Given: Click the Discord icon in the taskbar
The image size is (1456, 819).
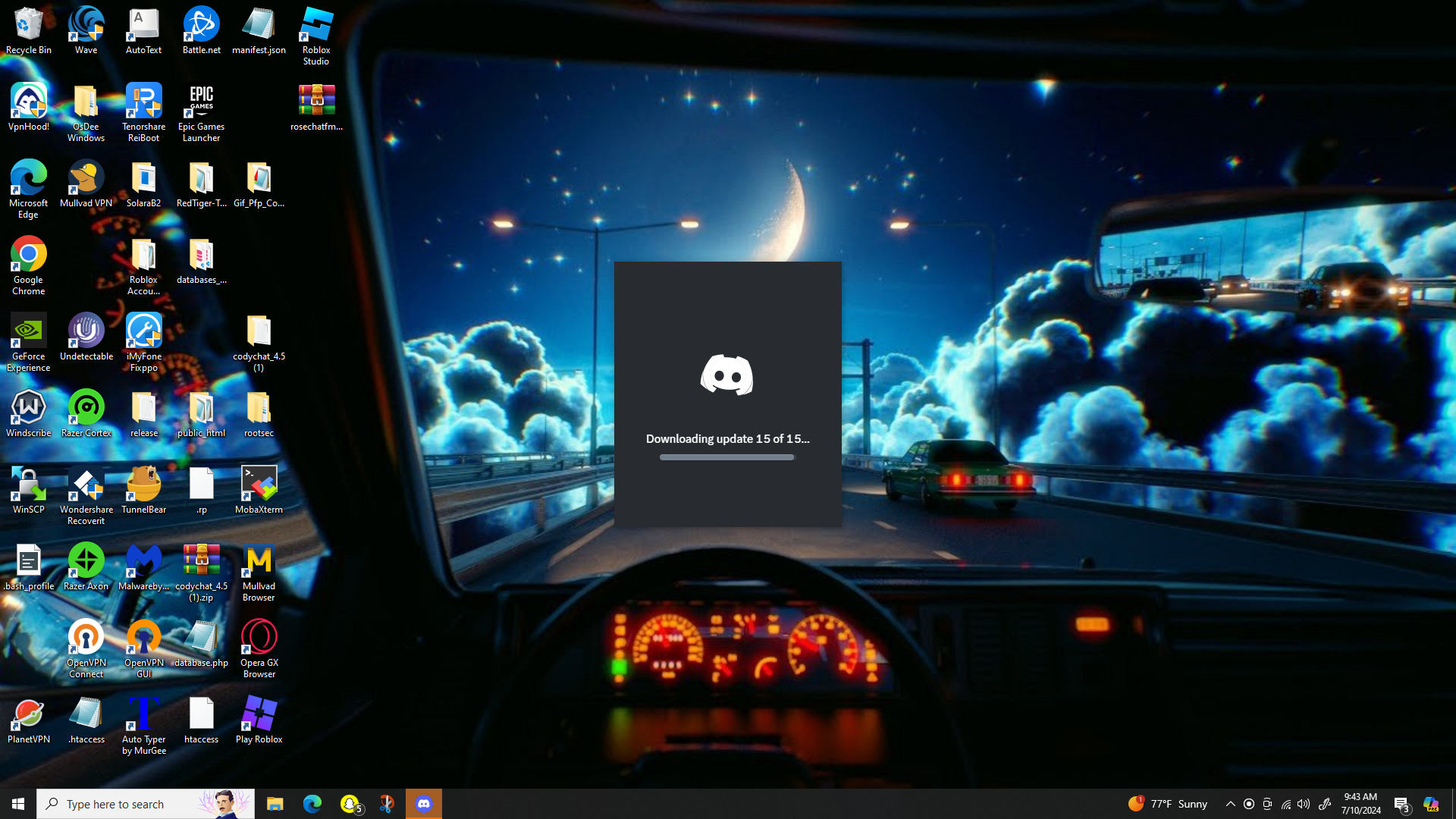Looking at the screenshot, I should click(x=423, y=804).
